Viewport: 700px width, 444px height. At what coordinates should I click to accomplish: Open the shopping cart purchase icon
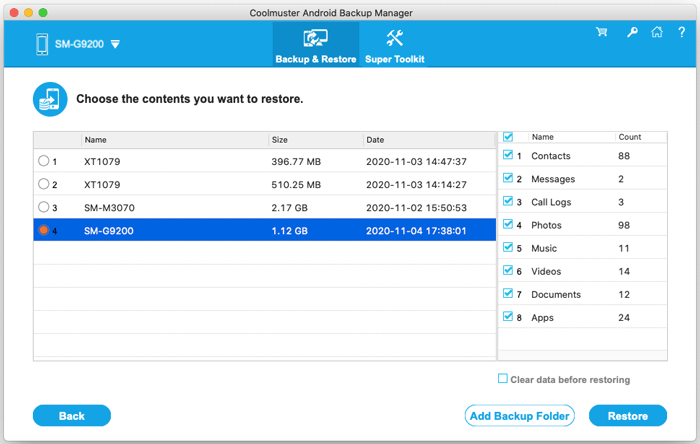(601, 32)
